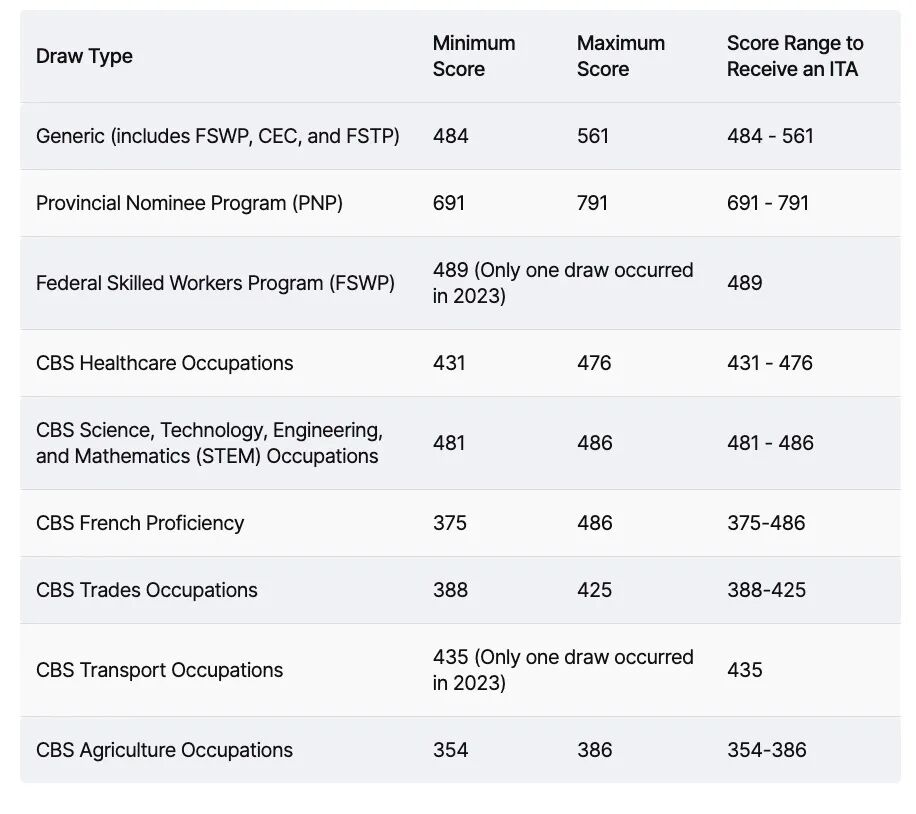Image resolution: width=916 pixels, height=814 pixels.
Task: Select the CBS Healthcare Occupations row label
Action: [165, 363]
